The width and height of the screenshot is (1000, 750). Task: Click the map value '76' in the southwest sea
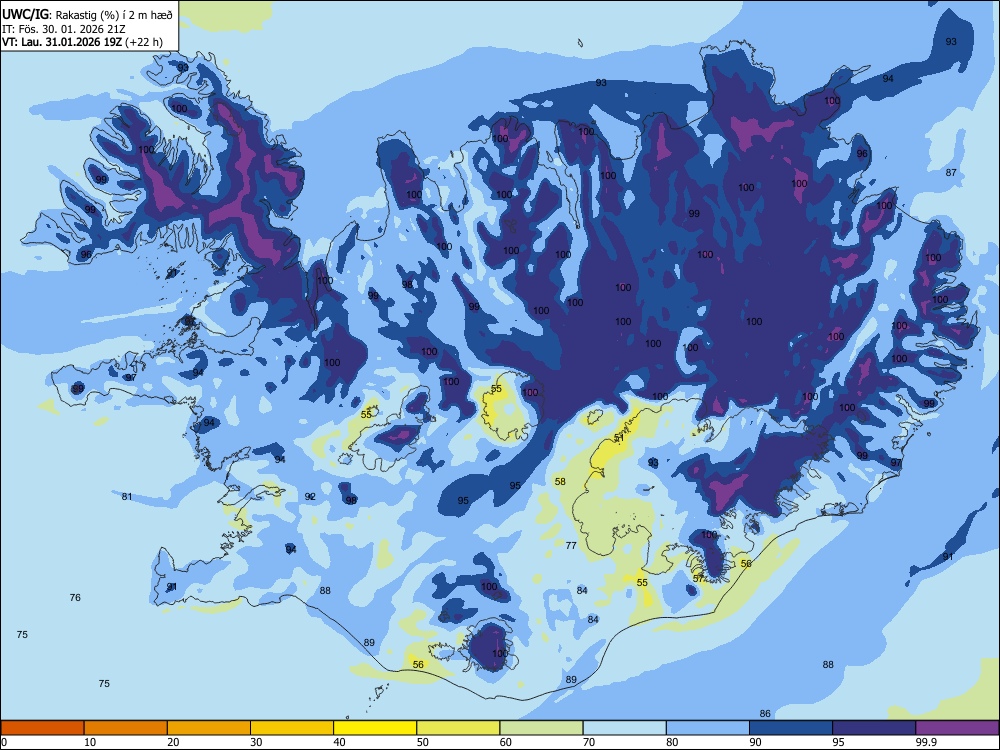(x=75, y=598)
